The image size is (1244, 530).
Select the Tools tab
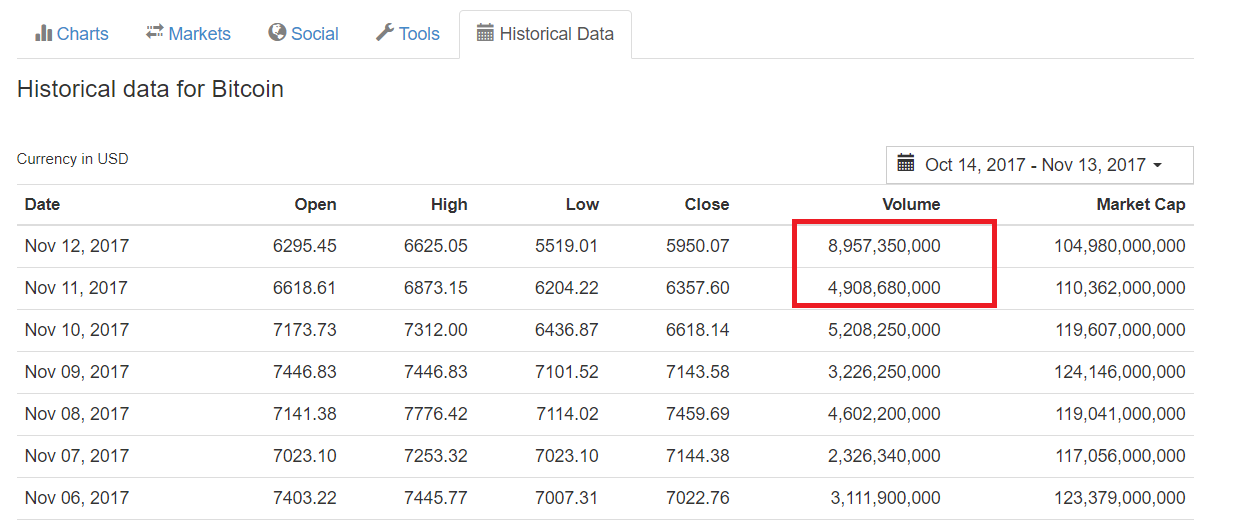click(408, 34)
